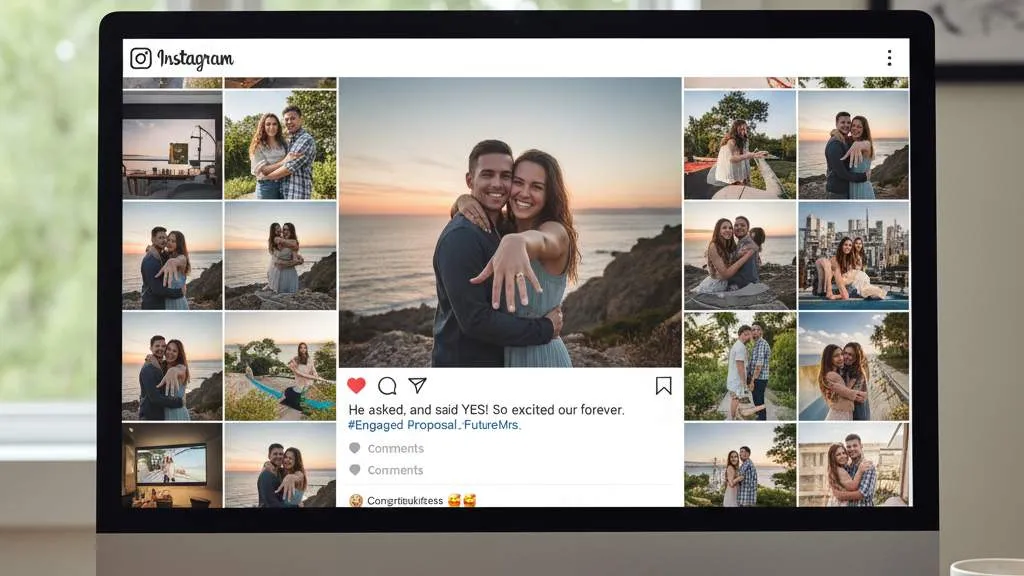The height and width of the screenshot is (576, 1024).
Task: Click the speech bubble icon beside first Comments
Action: [354, 449]
